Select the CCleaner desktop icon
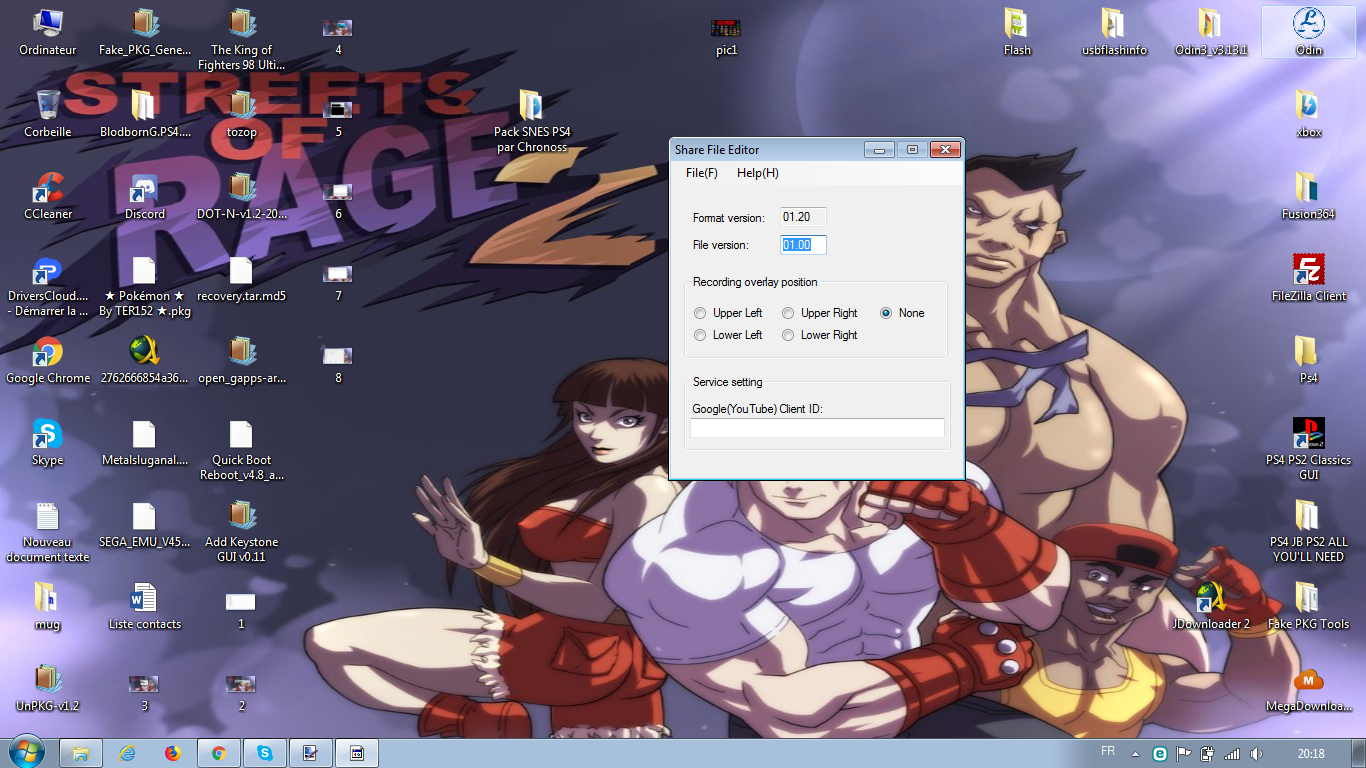The width and height of the screenshot is (1366, 768). pos(48,188)
